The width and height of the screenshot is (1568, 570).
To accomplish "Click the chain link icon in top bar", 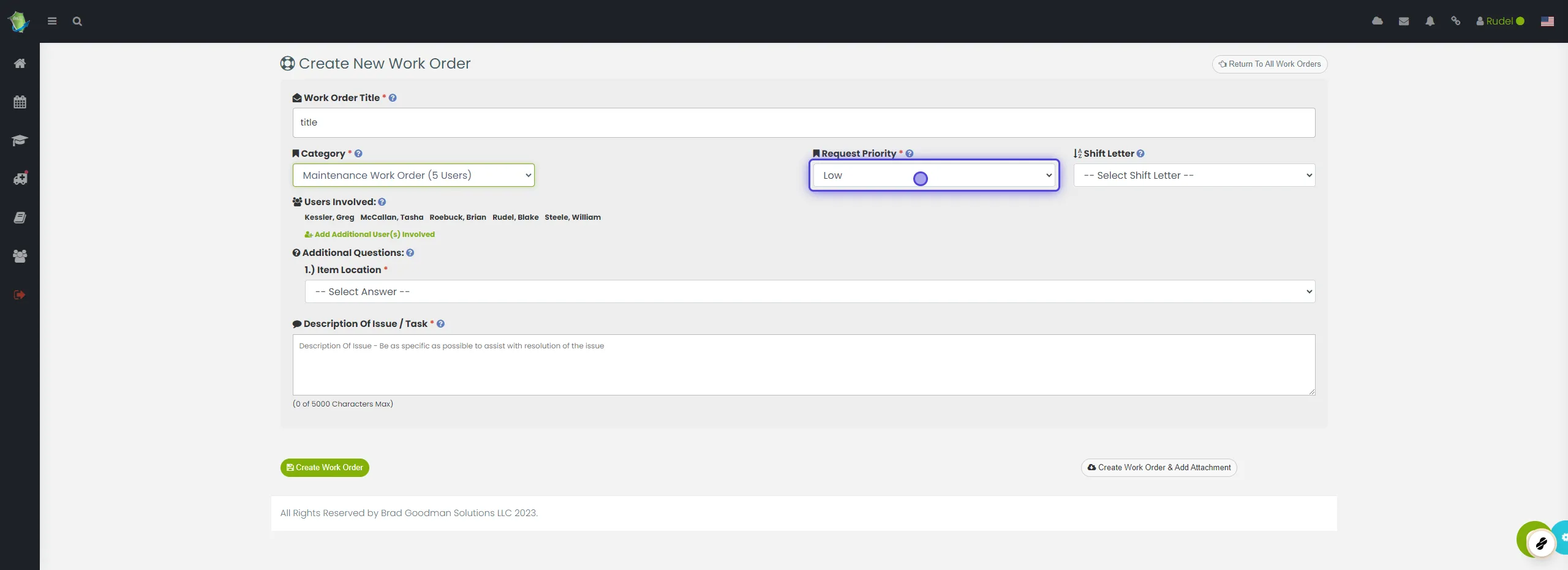I will [1456, 21].
